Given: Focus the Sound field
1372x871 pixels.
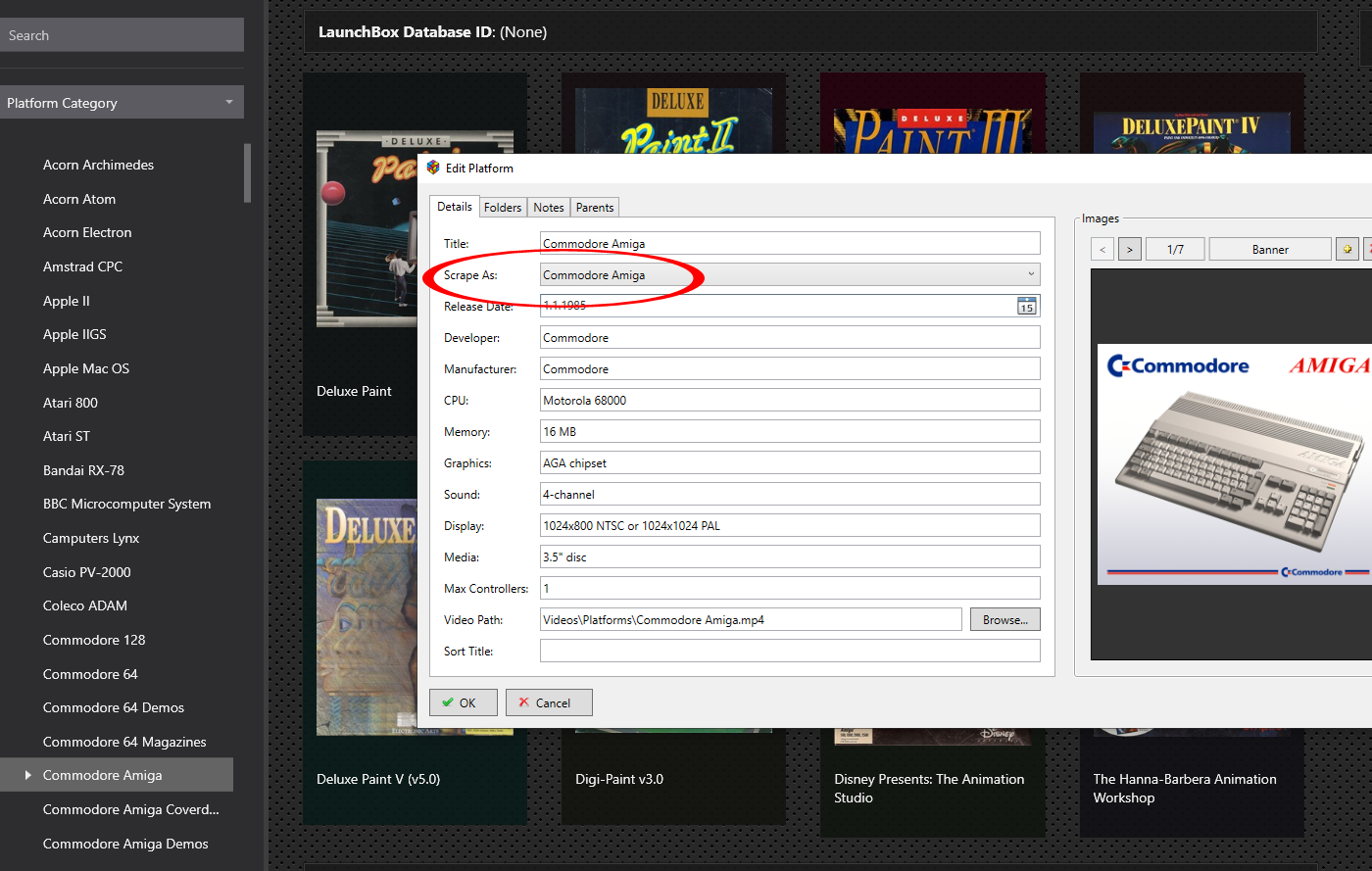Looking at the screenshot, I should pos(790,494).
